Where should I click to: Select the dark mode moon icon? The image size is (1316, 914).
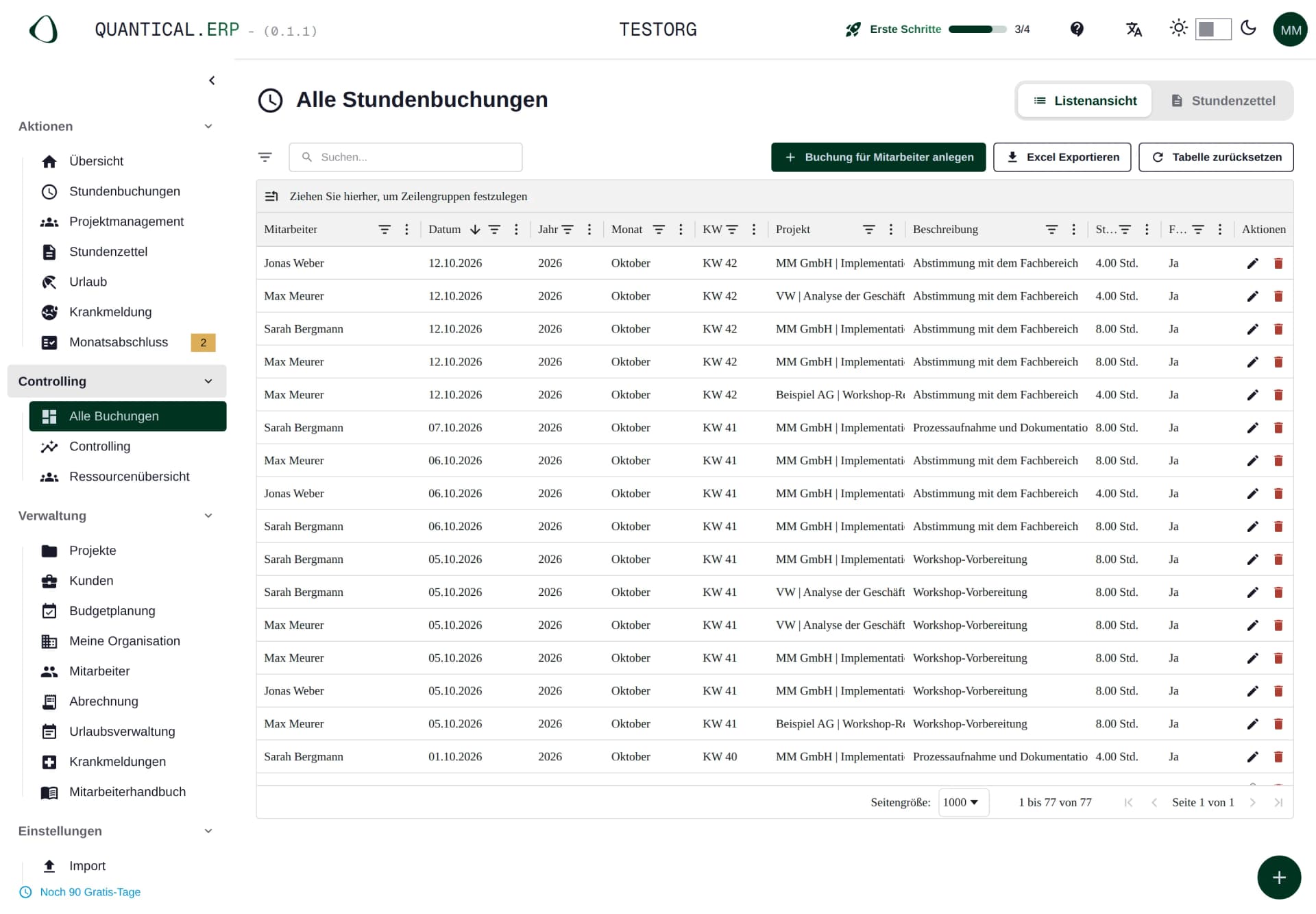(1248, 28)
